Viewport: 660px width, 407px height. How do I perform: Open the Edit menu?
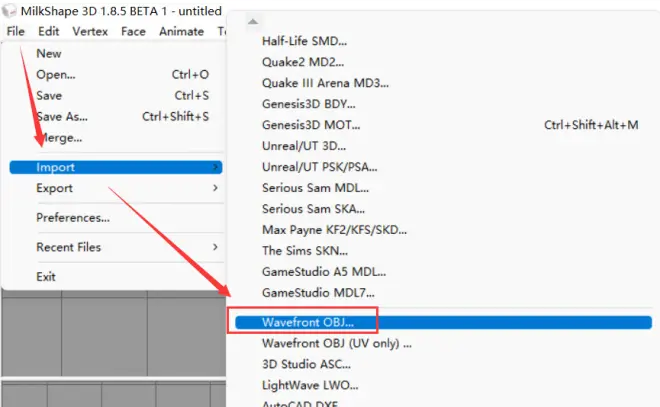[x=48, y=31]
